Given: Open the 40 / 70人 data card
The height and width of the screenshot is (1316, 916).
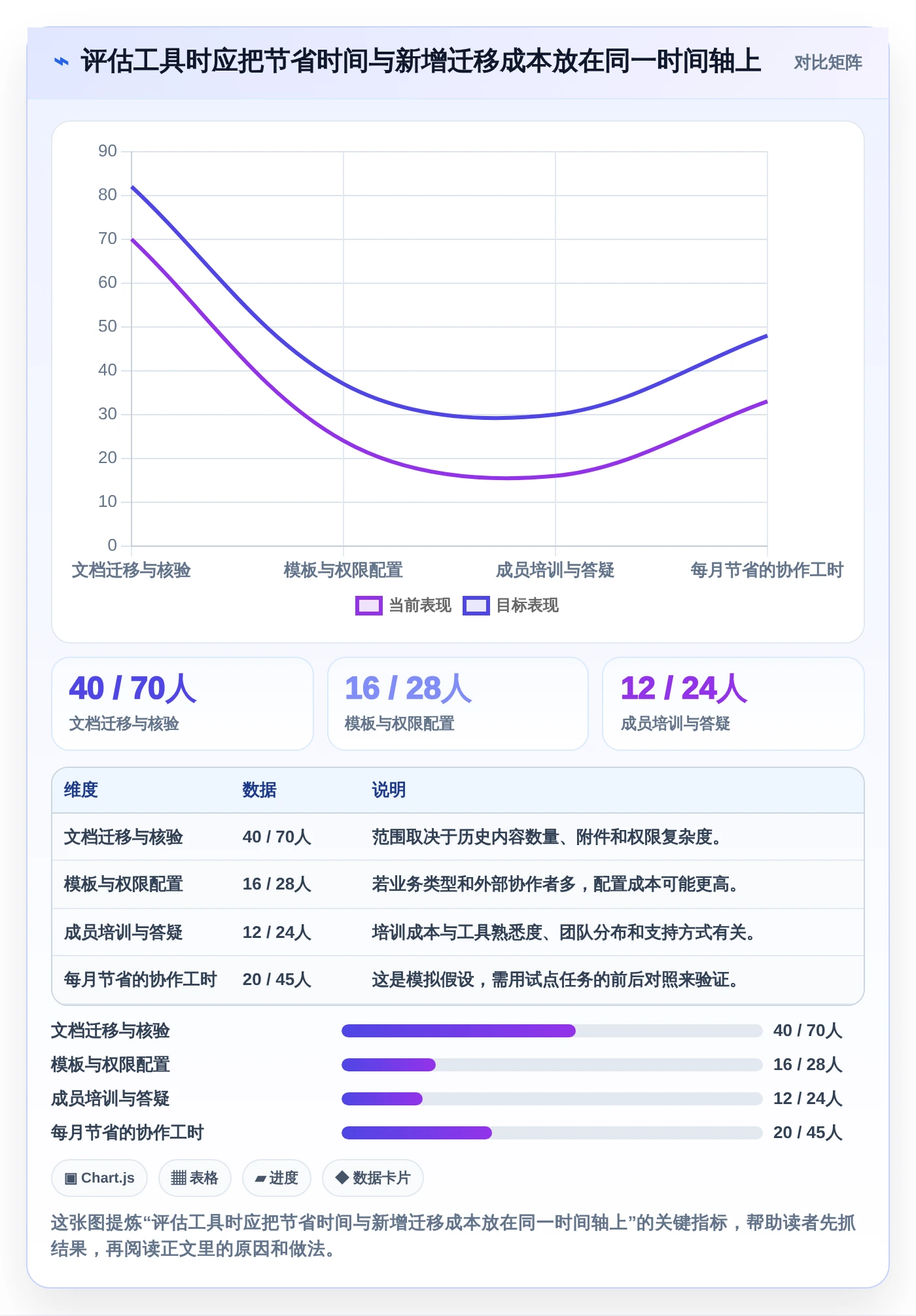Looking at the screenshot, I should pos(183,704).
